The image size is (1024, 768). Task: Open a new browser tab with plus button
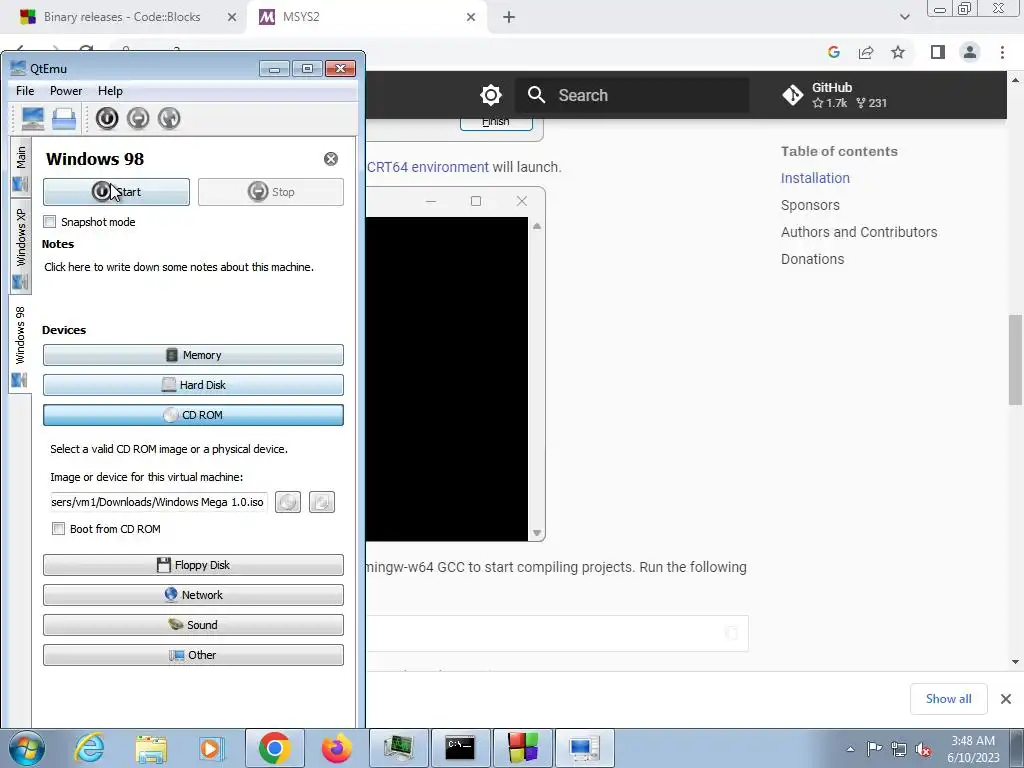click(509, 17)
